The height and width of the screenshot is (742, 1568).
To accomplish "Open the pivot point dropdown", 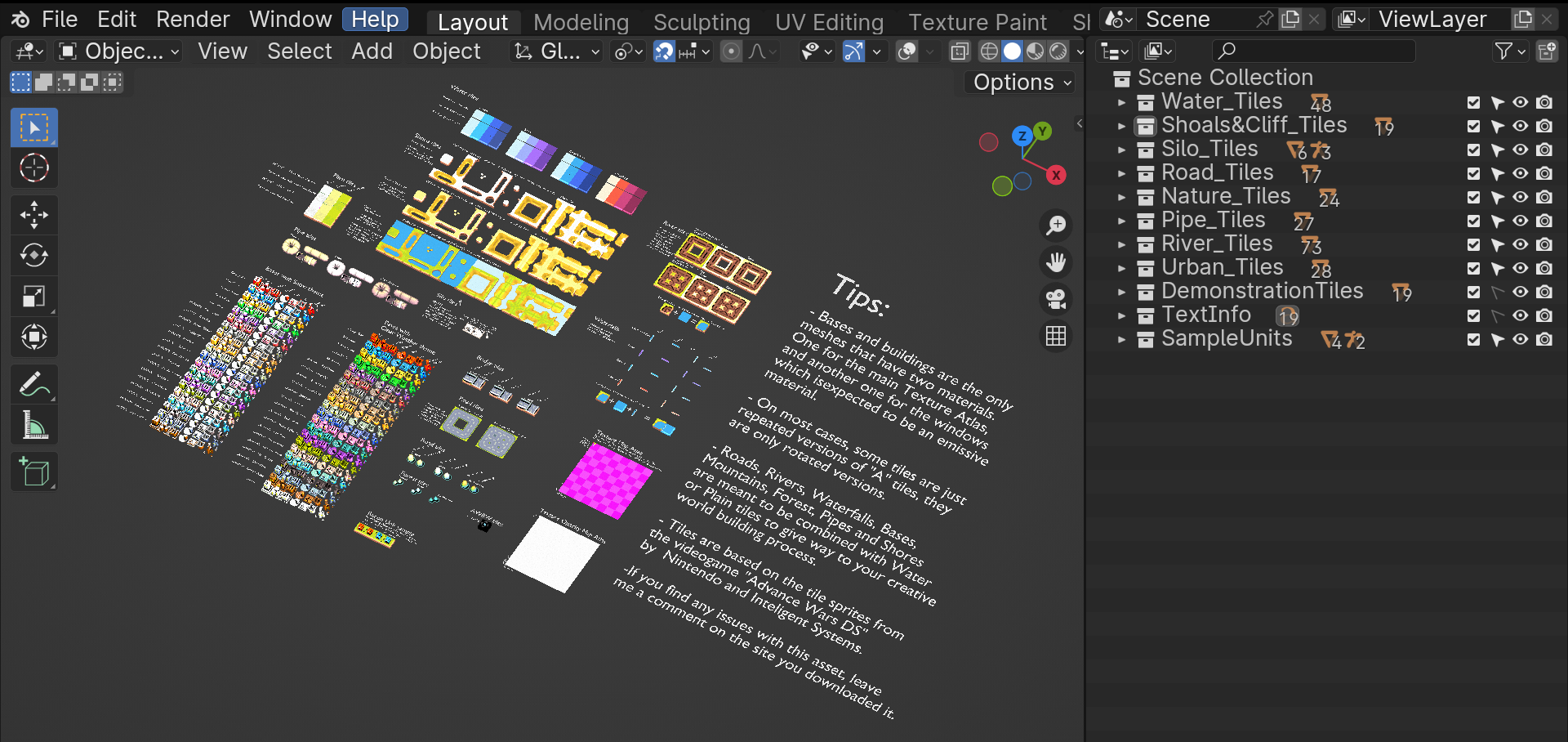I will click(629, 51).
